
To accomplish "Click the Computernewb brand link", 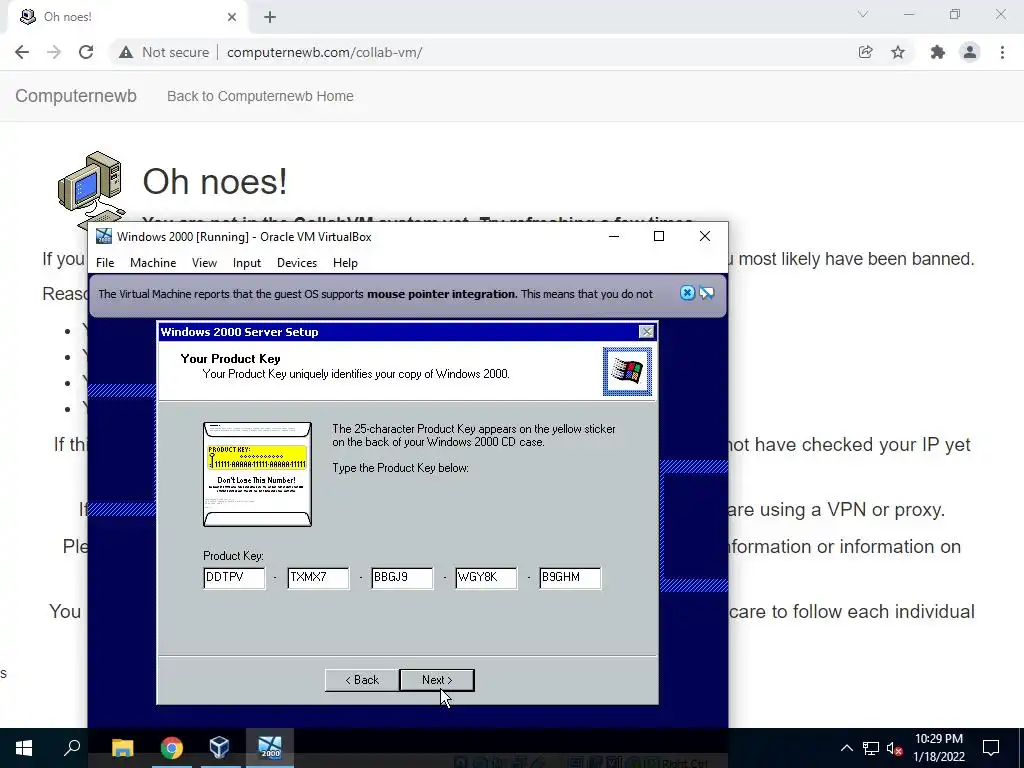I will (76, 96).
